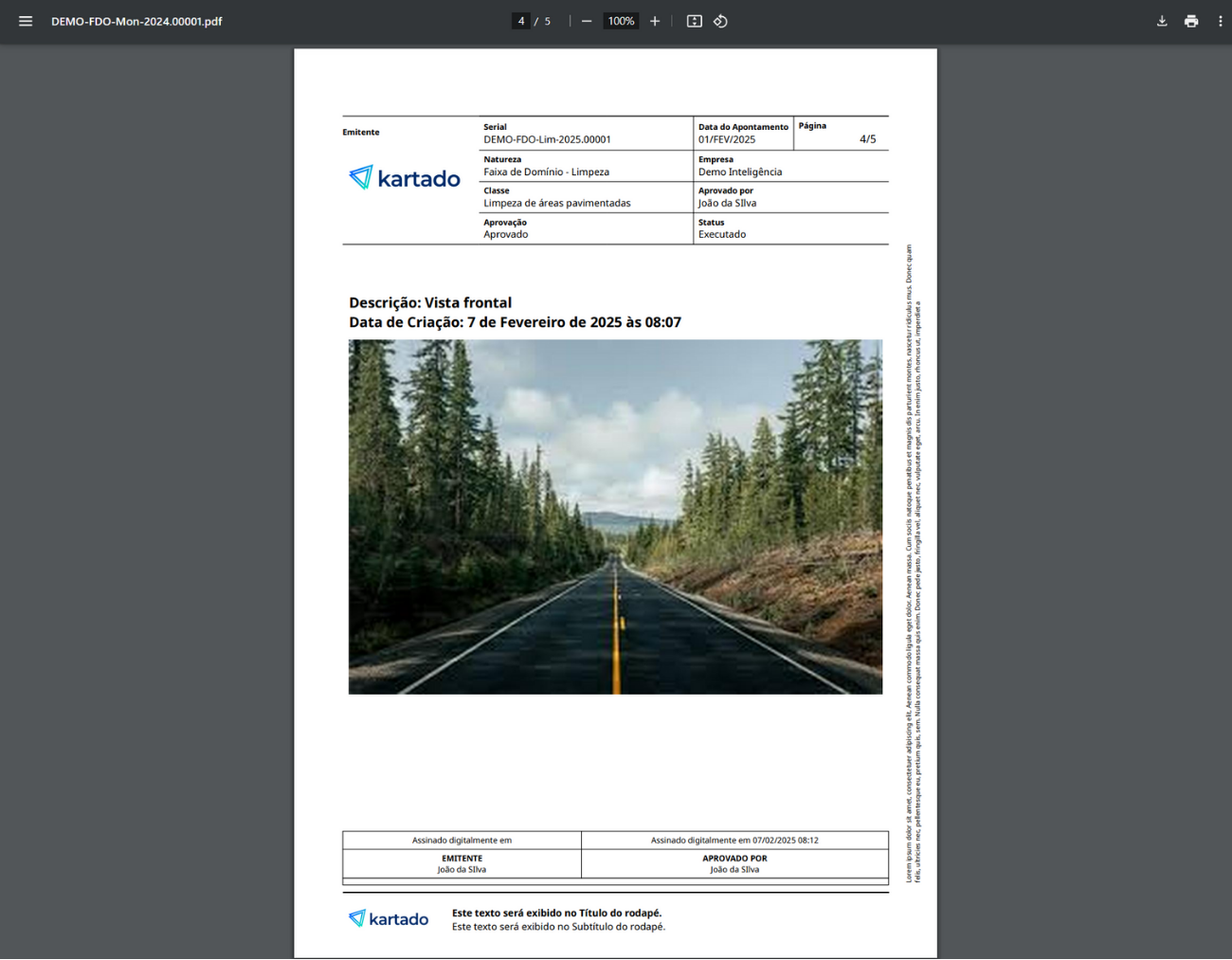Download the PDF file
1232x960 pixels.
tap(1162, 21)
